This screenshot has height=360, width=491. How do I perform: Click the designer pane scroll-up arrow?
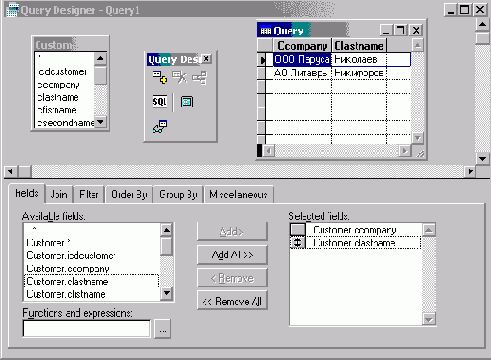(x=482, y=25)
